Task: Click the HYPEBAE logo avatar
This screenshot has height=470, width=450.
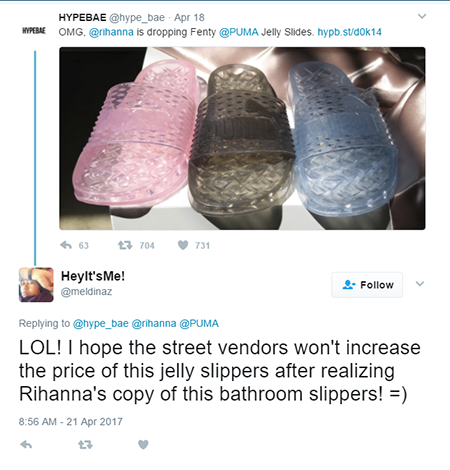Action: [34, 31]
